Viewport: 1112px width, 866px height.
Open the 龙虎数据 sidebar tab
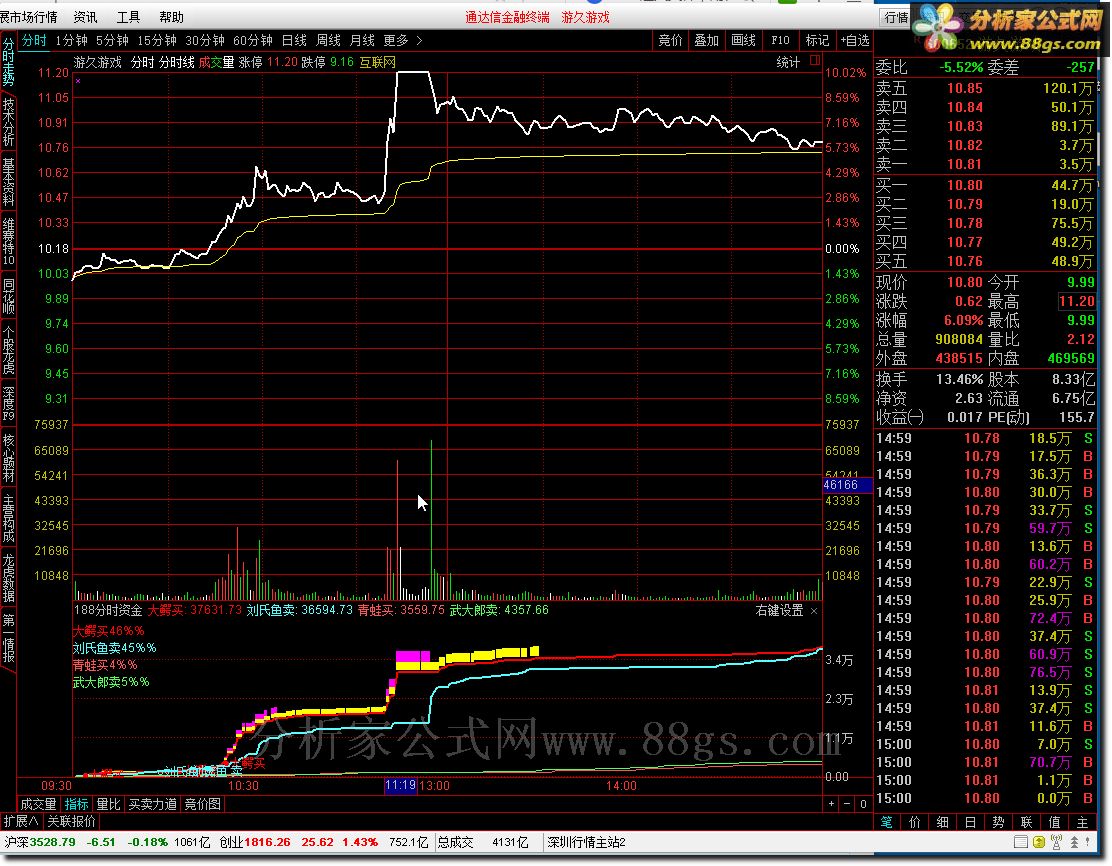click(8, 578)
